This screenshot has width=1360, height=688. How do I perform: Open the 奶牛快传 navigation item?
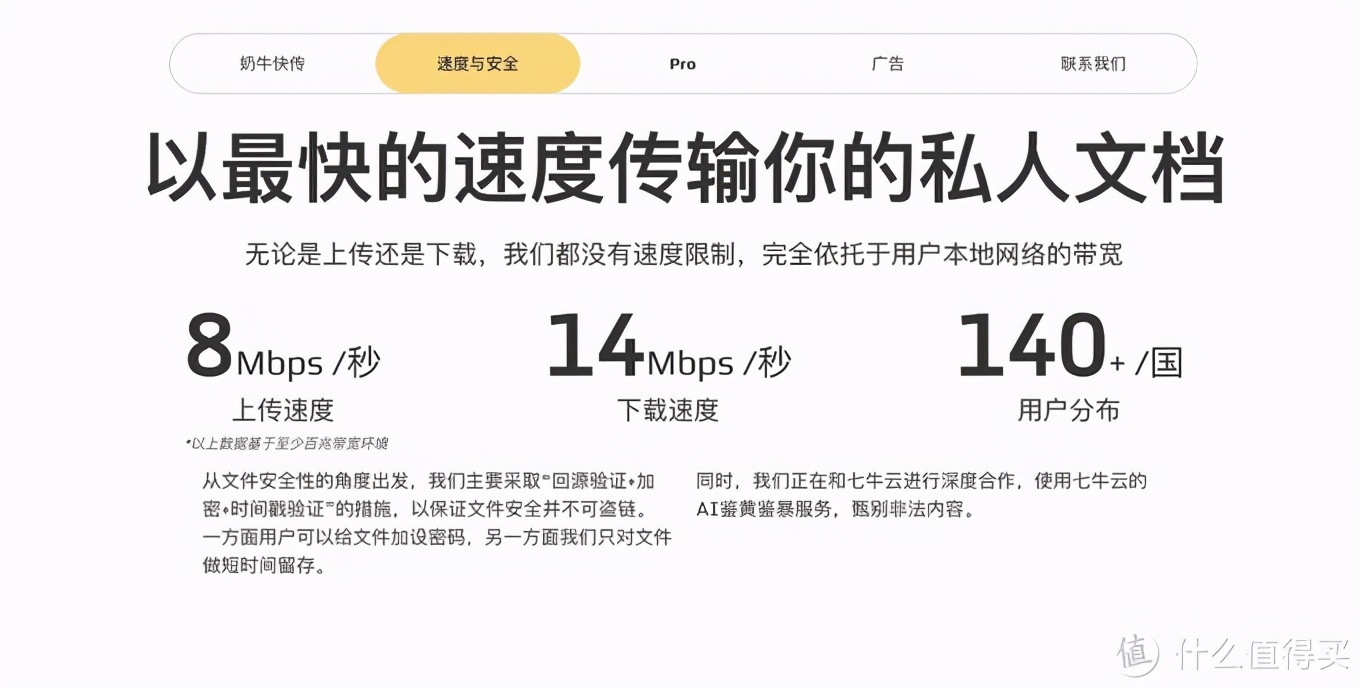click(x=274, y=63)
